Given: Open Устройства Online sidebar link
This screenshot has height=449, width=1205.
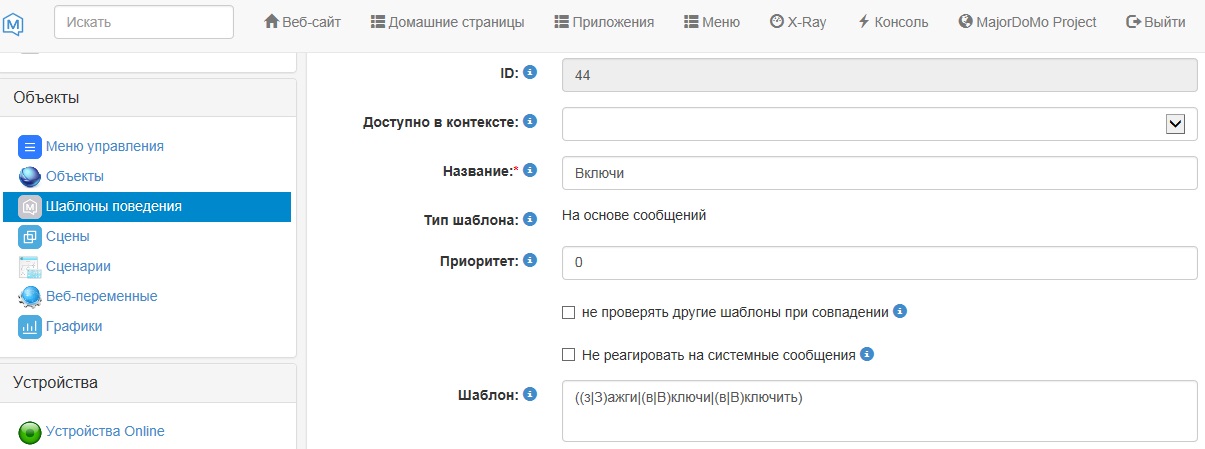Looking at the screenshot, I should tap(105, 431).
